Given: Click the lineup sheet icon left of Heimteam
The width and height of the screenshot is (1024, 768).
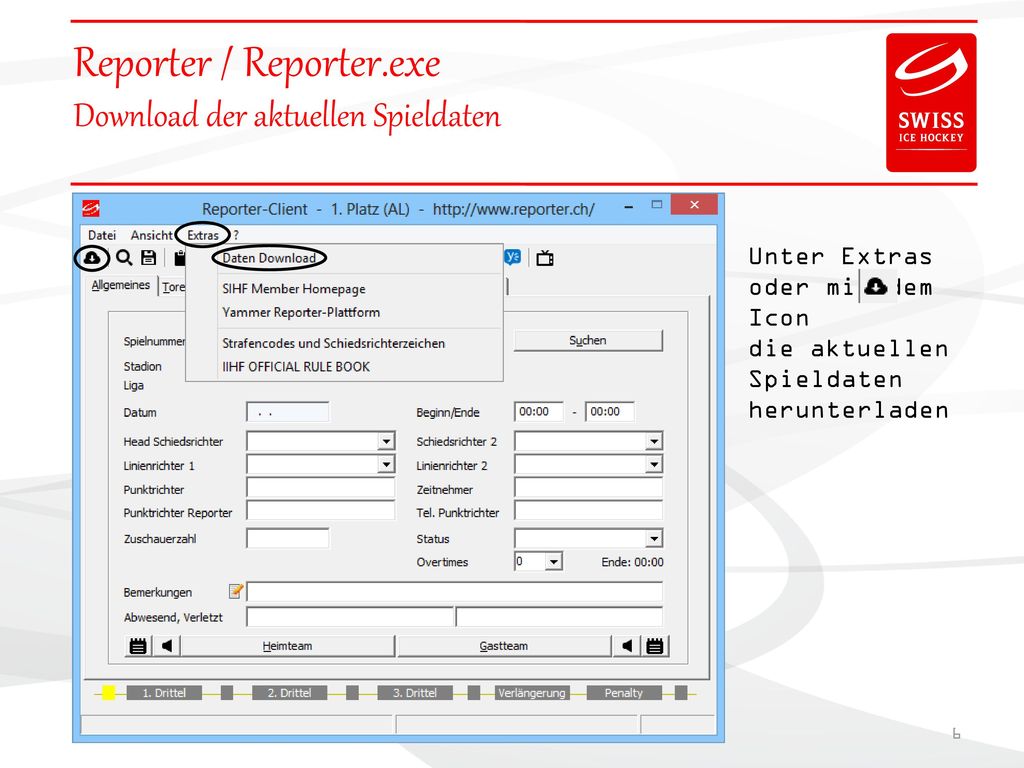Looking at the screenshot, I should 138,646.
